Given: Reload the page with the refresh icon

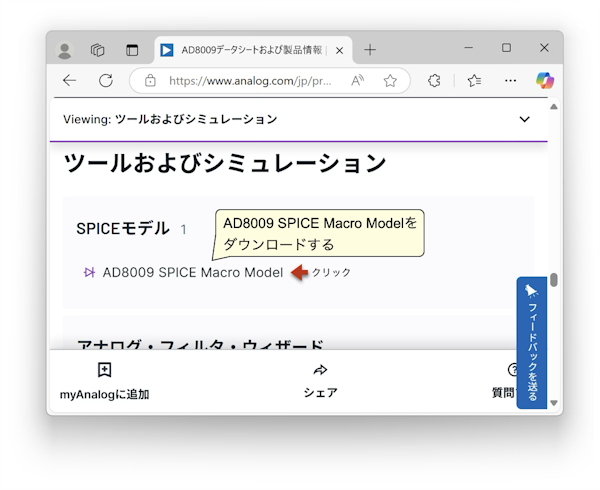Looking at the screenshot, I should (x=105, y=81).
